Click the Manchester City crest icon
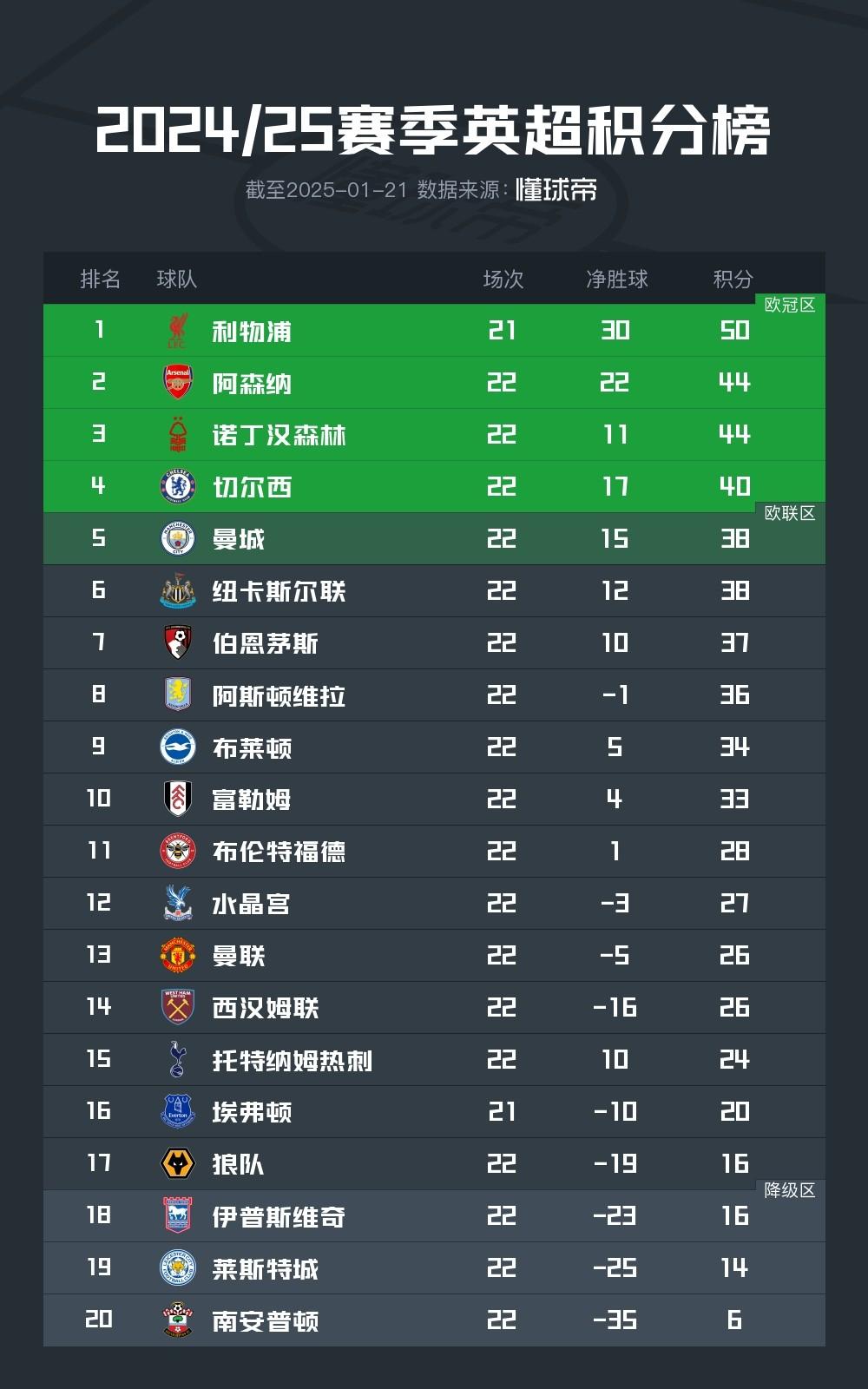Screen dimensions: 868x1389 (x=177, y=539)
